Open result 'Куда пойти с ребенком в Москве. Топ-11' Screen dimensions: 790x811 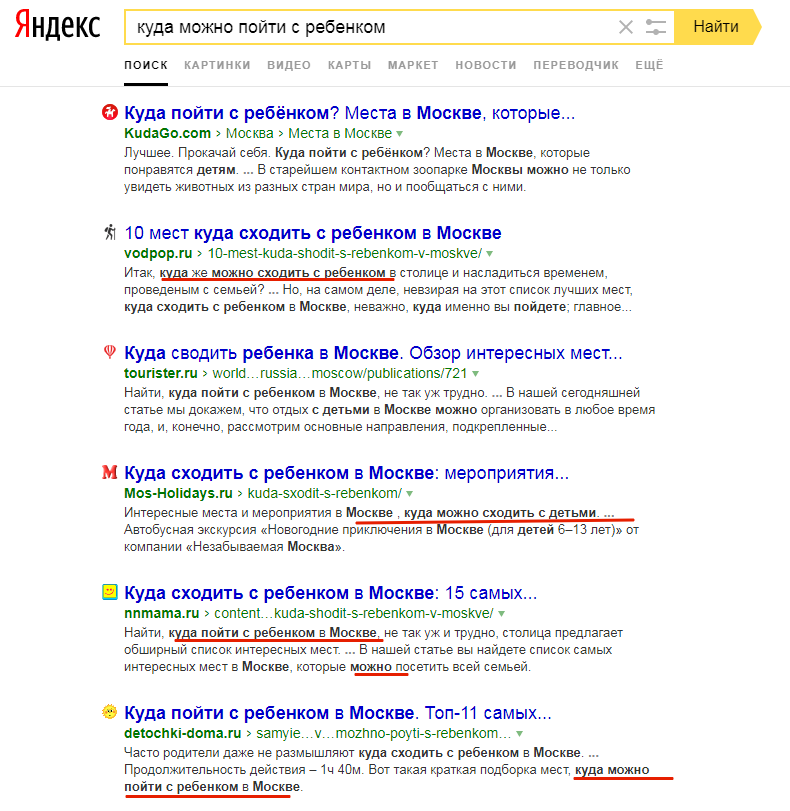pos(338,713)
